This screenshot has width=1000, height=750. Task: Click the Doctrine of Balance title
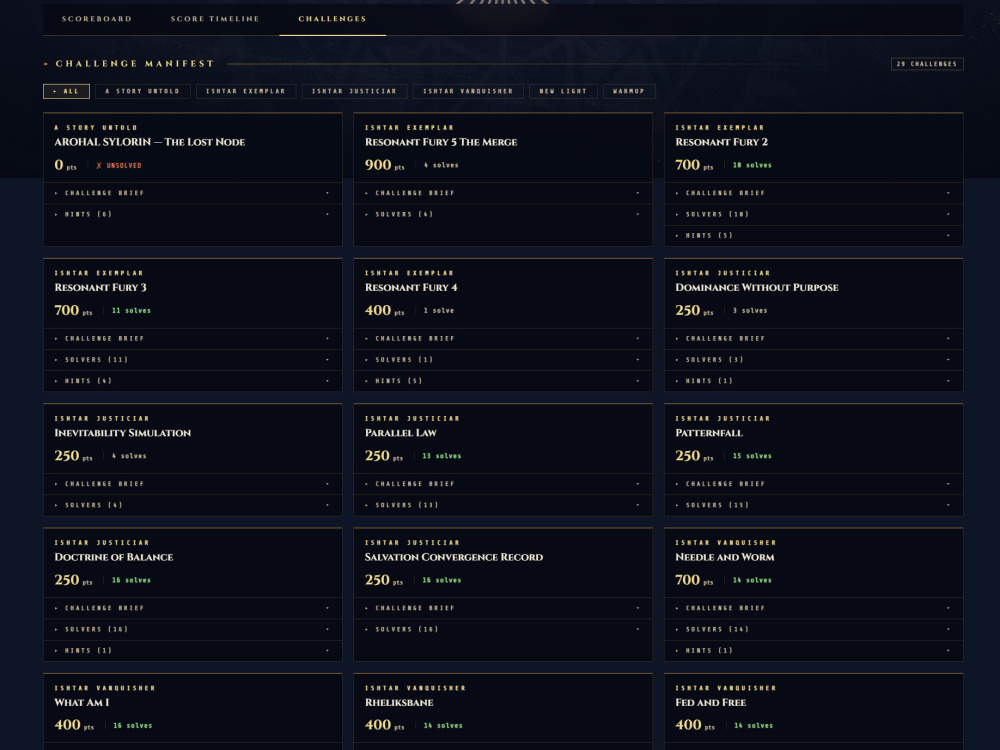pyautogui.click(x=114, y=557)
